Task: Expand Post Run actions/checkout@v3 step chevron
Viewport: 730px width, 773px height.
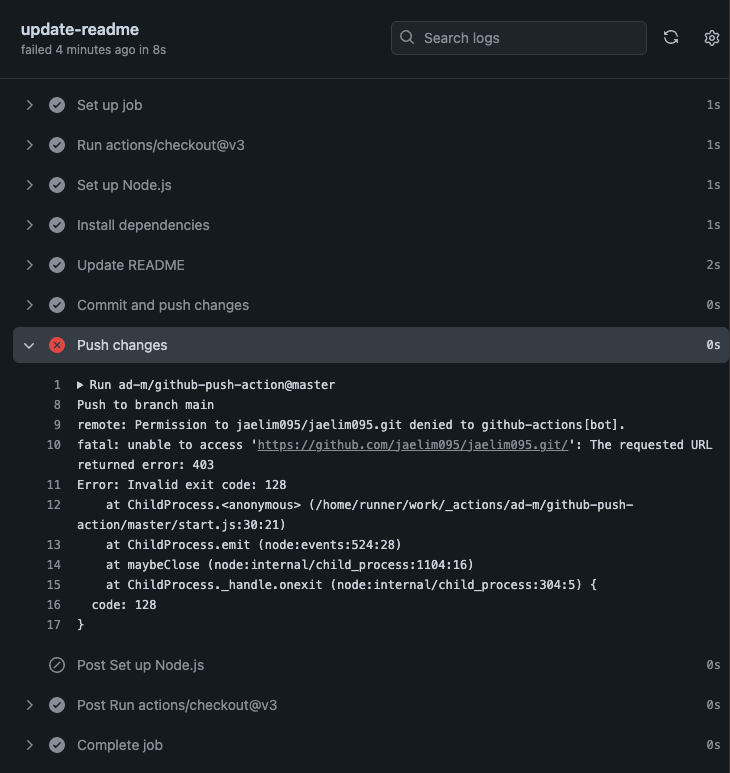Action: (30, 705)
